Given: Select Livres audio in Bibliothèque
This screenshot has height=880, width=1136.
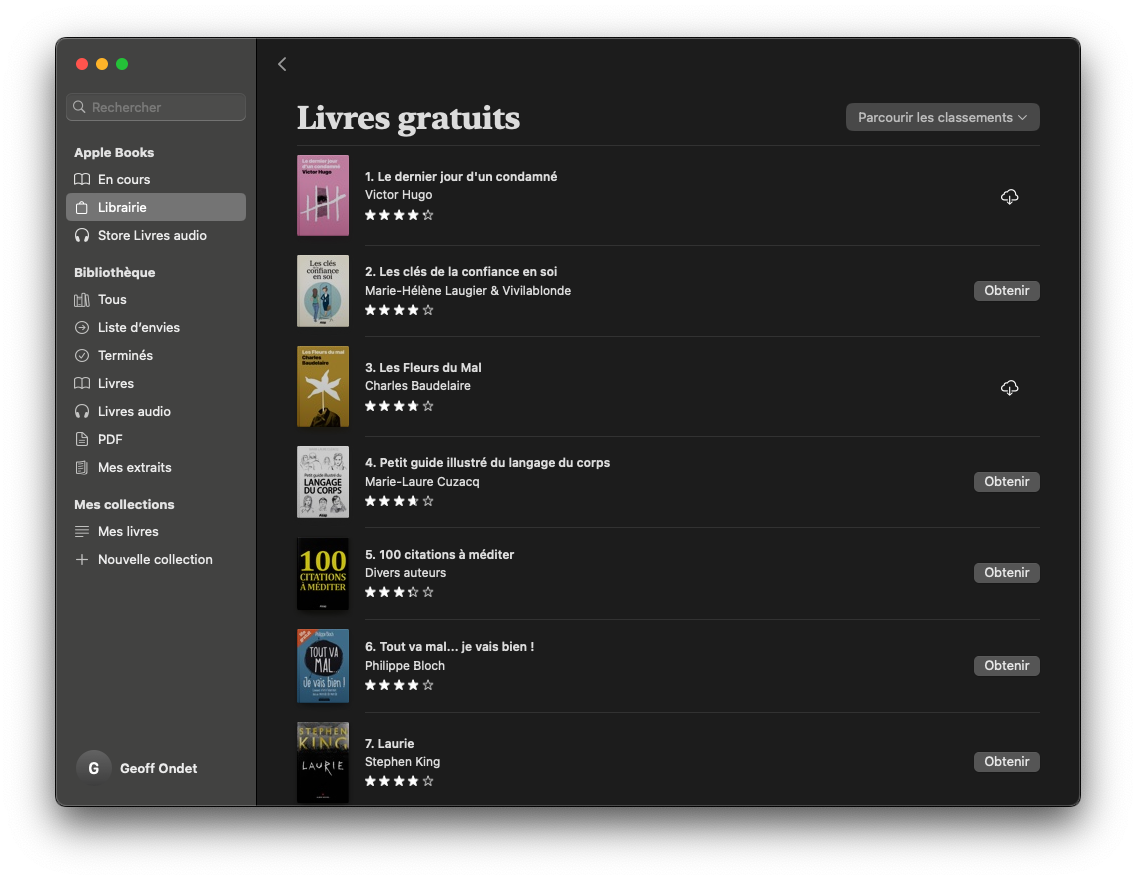Looking at the screenshot, I should (x=156, y=411).
